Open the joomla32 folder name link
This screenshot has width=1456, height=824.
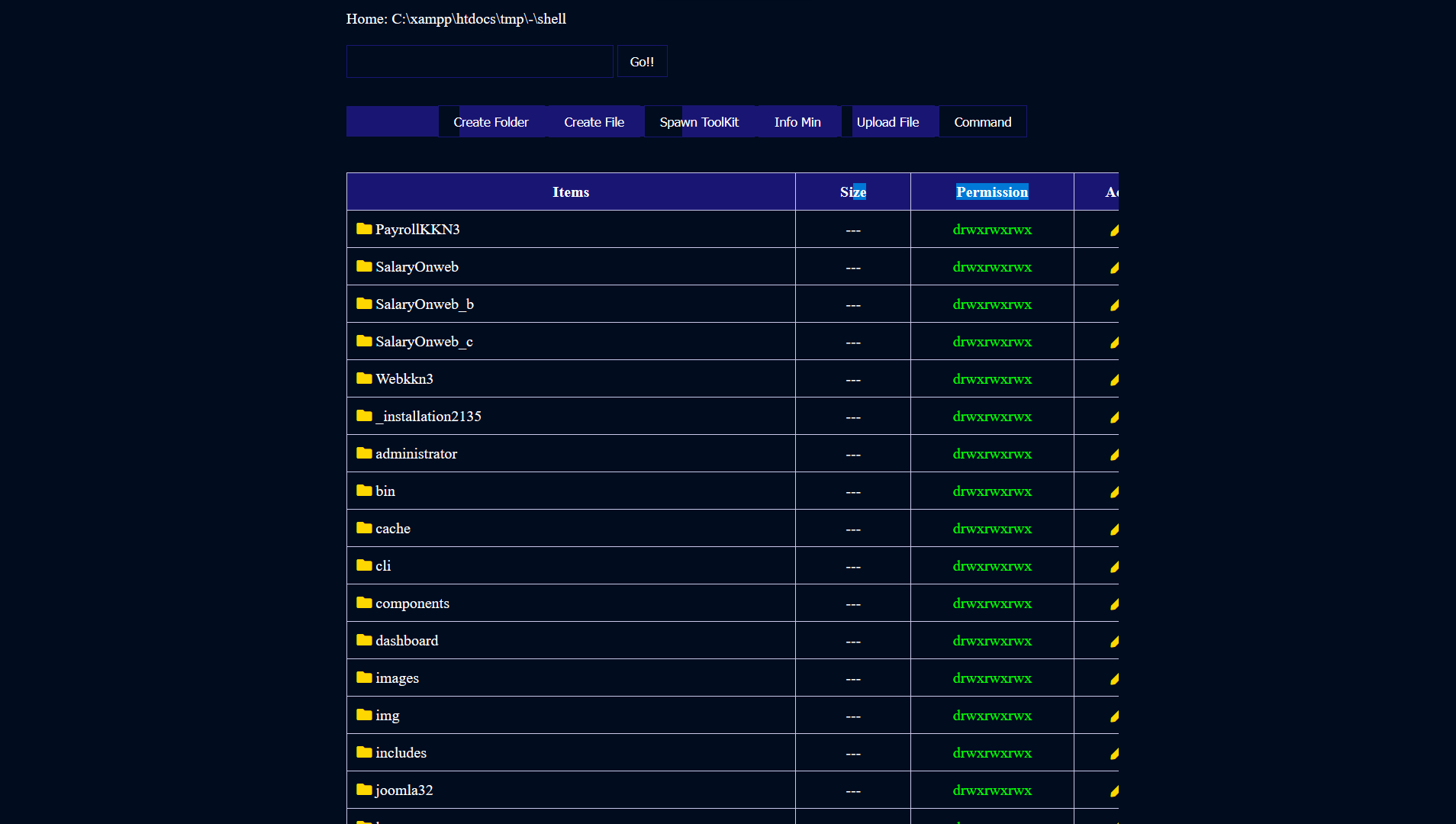coord(404,790)
